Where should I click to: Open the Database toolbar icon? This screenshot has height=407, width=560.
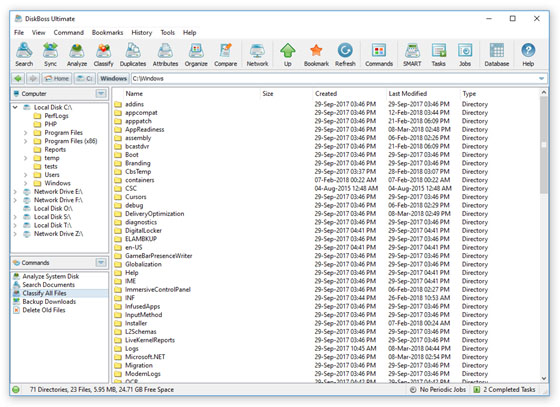(x=496, y=55)
